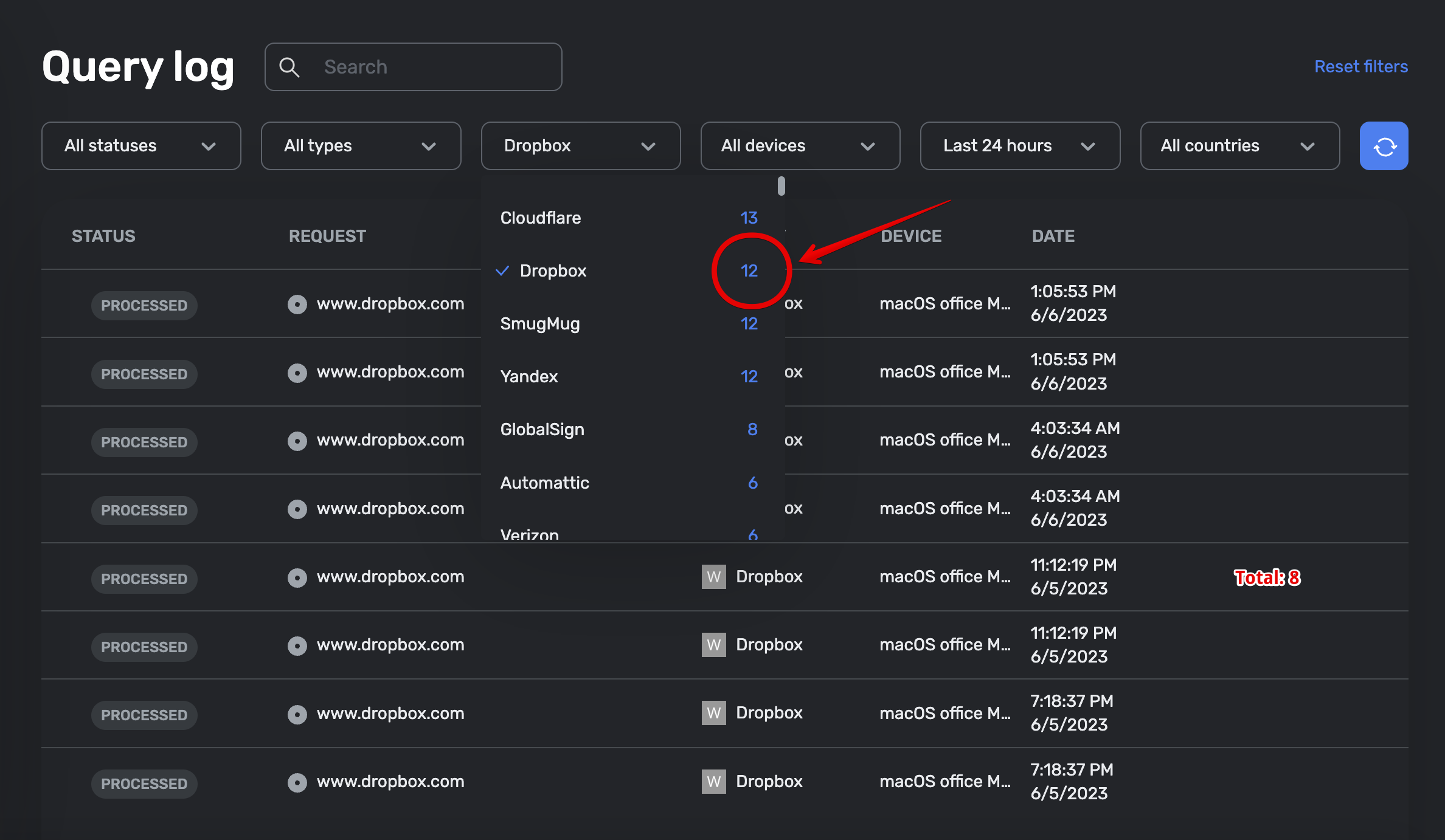Viewport: 1445px width, 840px height.
Task: Click Dropbox W icon in second 11:12:19 PM row
Action: coord(714,645)
